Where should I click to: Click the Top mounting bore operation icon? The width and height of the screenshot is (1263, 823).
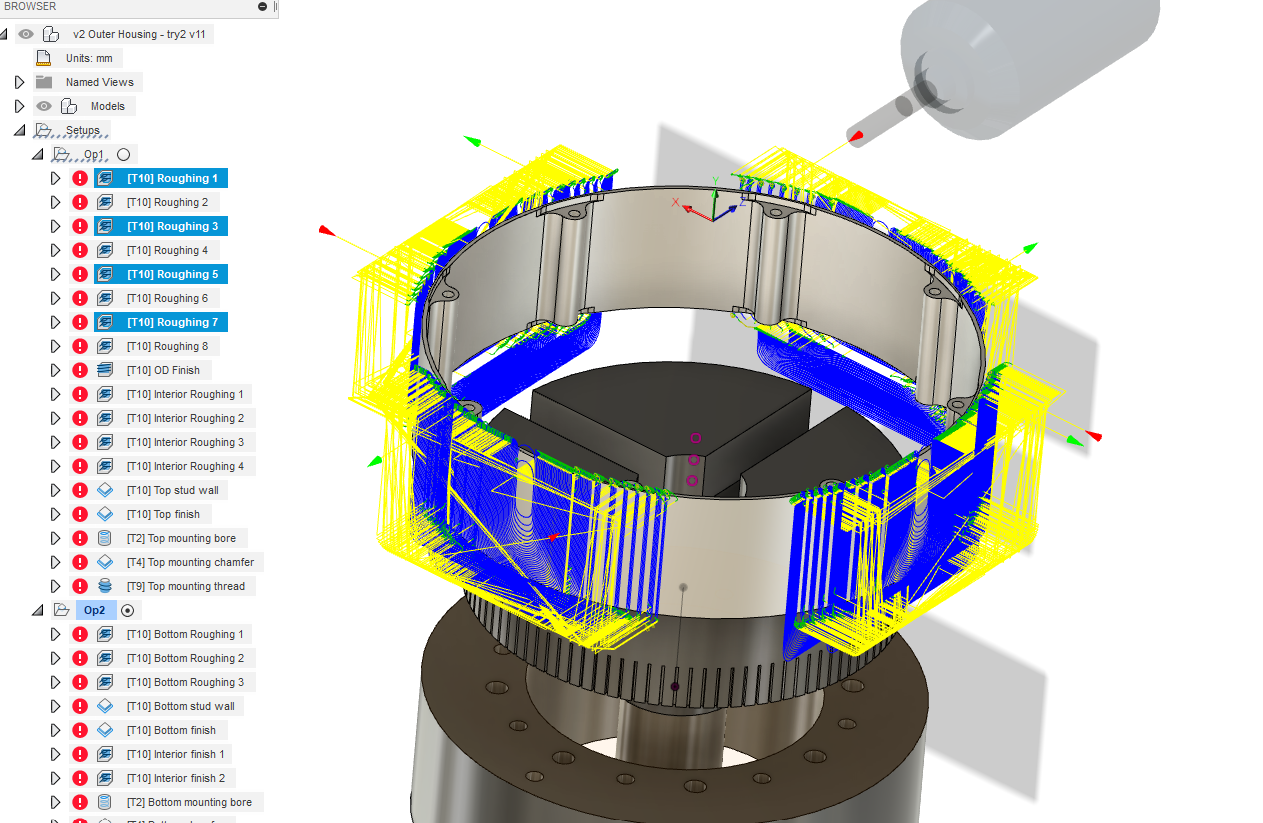tap(105, 538)
